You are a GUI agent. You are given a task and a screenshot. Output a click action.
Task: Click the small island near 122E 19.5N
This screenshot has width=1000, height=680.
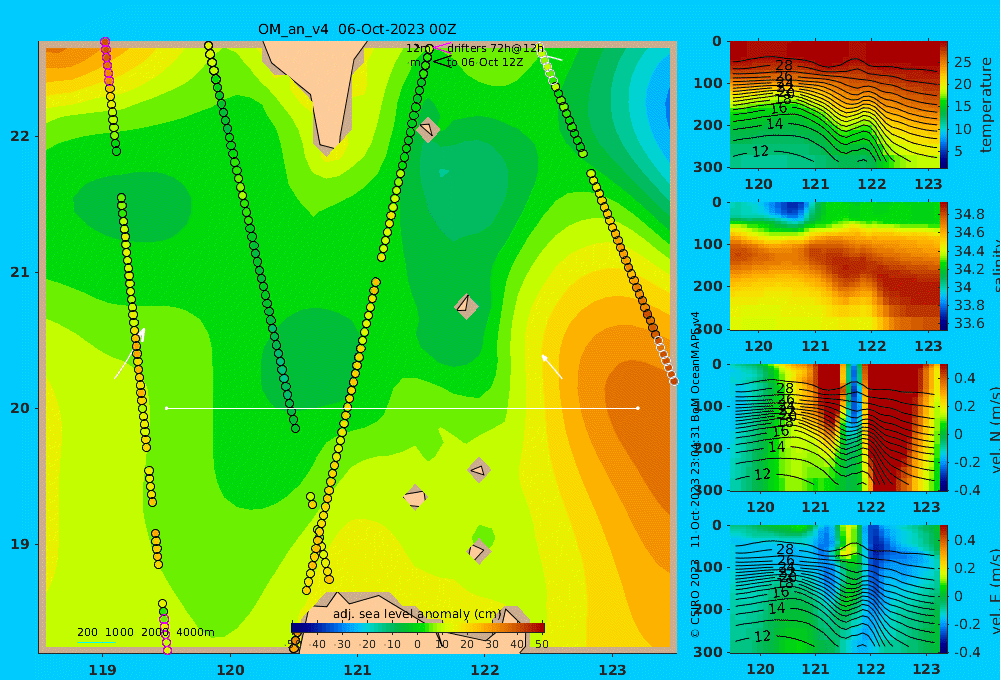479,471
